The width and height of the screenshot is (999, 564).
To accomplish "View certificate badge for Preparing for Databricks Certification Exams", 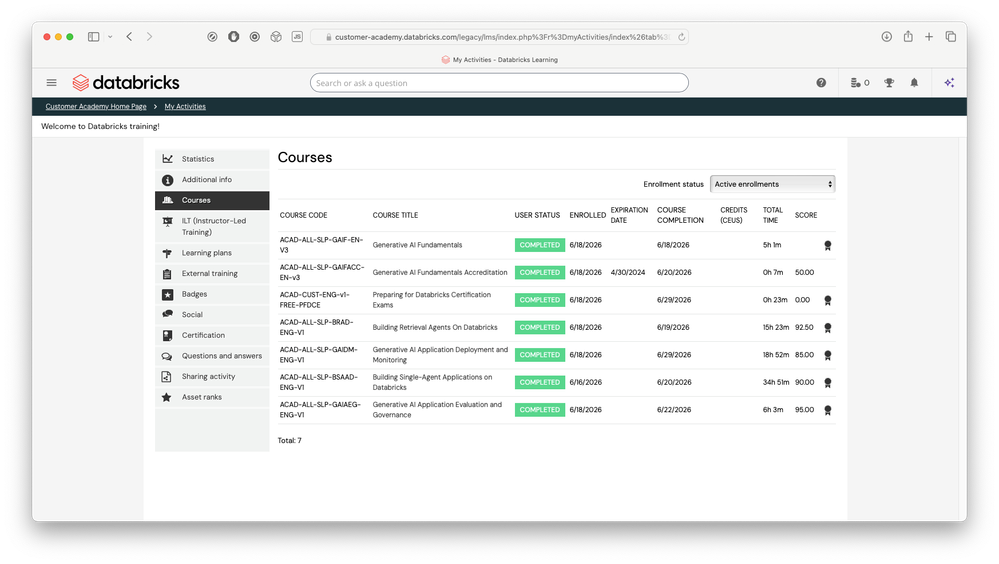I will (828, 300).
